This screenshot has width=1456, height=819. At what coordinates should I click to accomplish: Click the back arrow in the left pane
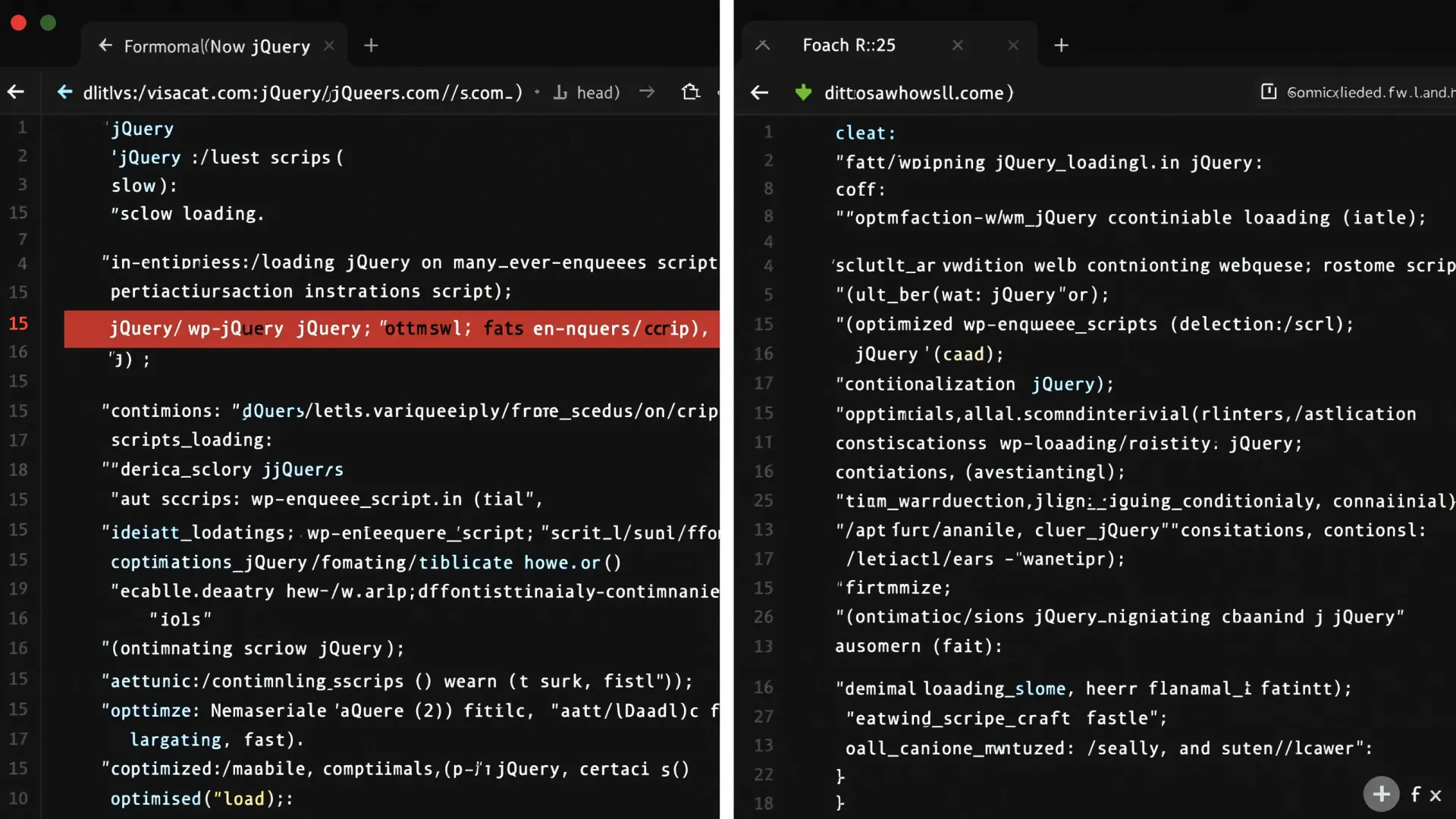(16, 93)
